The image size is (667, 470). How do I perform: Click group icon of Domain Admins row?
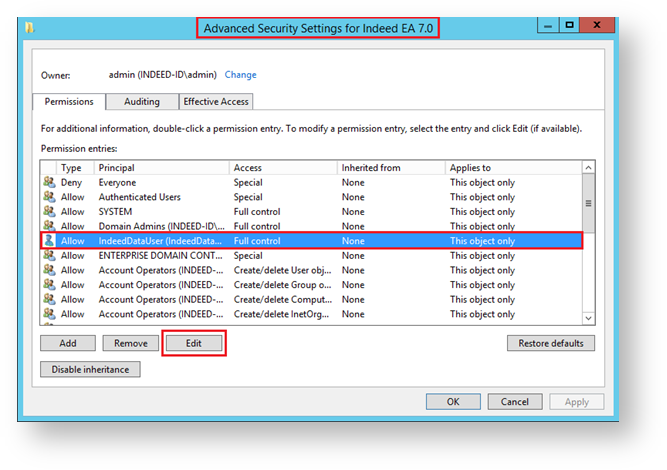[x=49, y=225]
